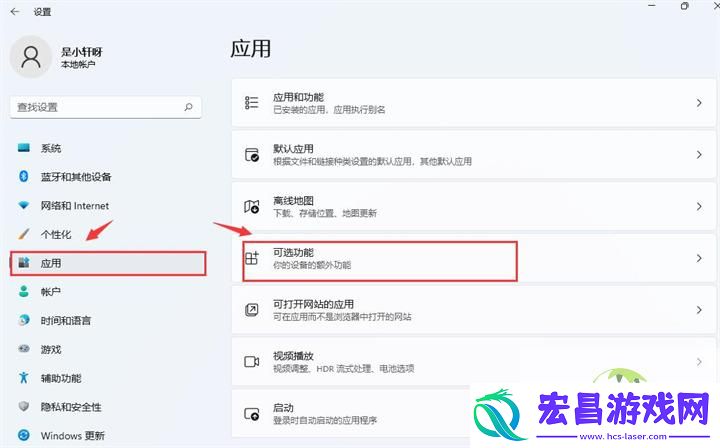Open the 视频播放 entry title

[x=293, y=356]
